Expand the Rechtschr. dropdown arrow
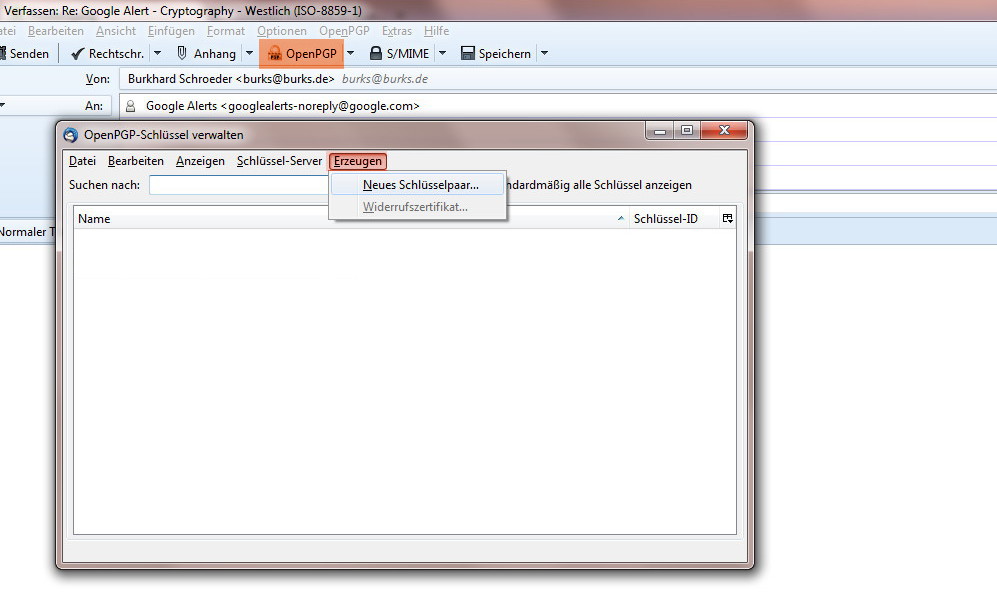The image size is (997, 595). pos(158,54)
